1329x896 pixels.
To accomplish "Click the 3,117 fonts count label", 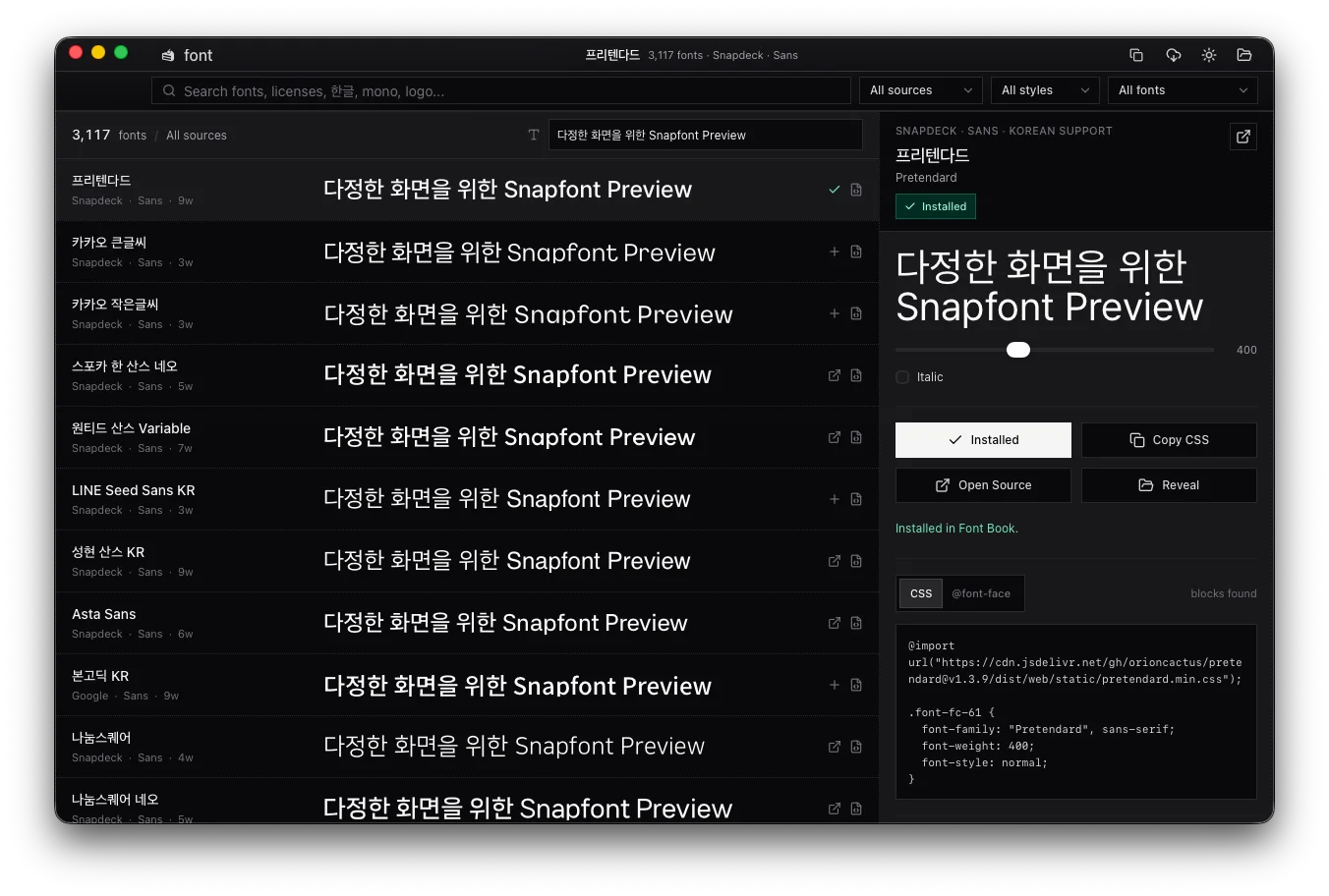I will pos(109,135).
